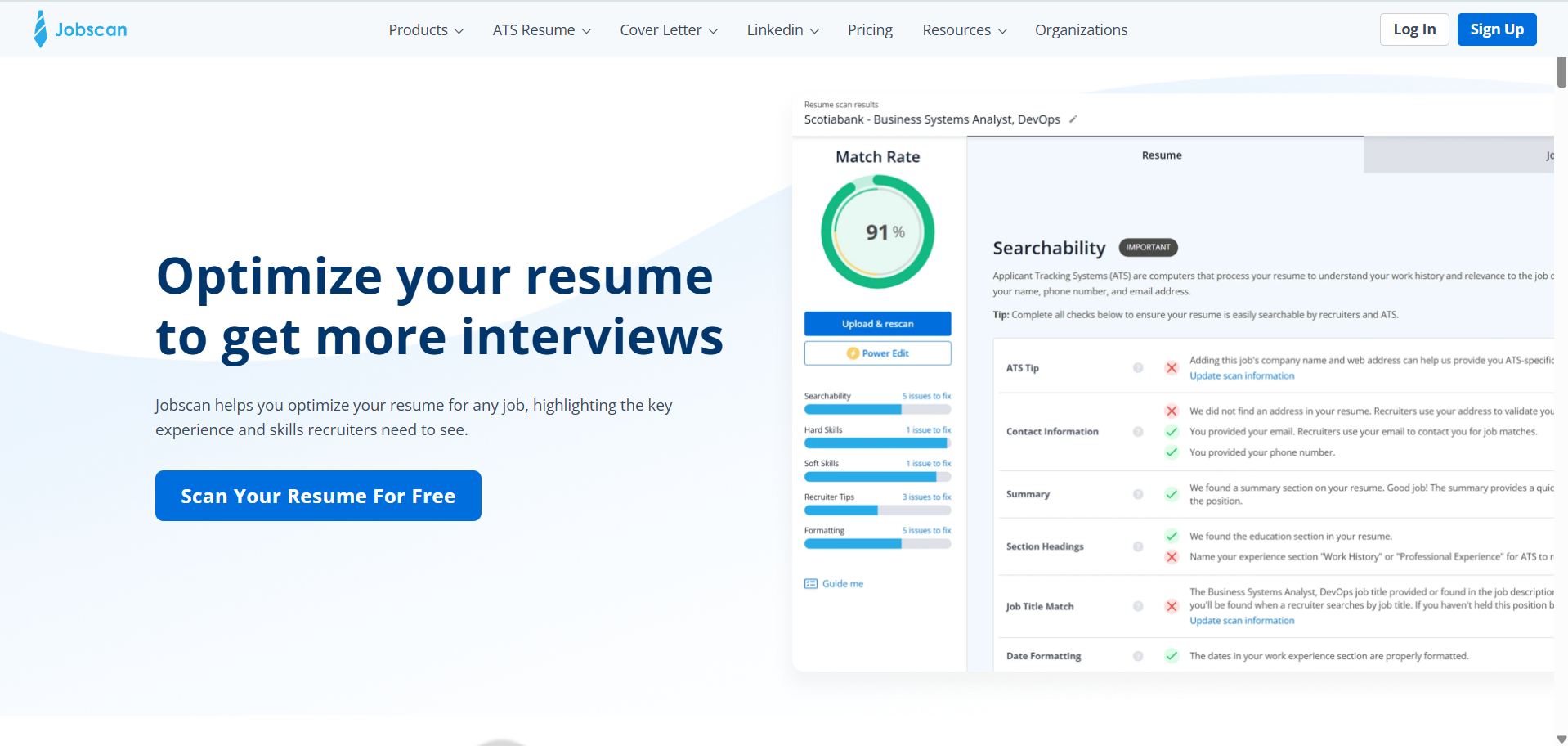Go to the Pricing page
The image size is (1568, 746).
pyautogui.click(x=870, y=30)
